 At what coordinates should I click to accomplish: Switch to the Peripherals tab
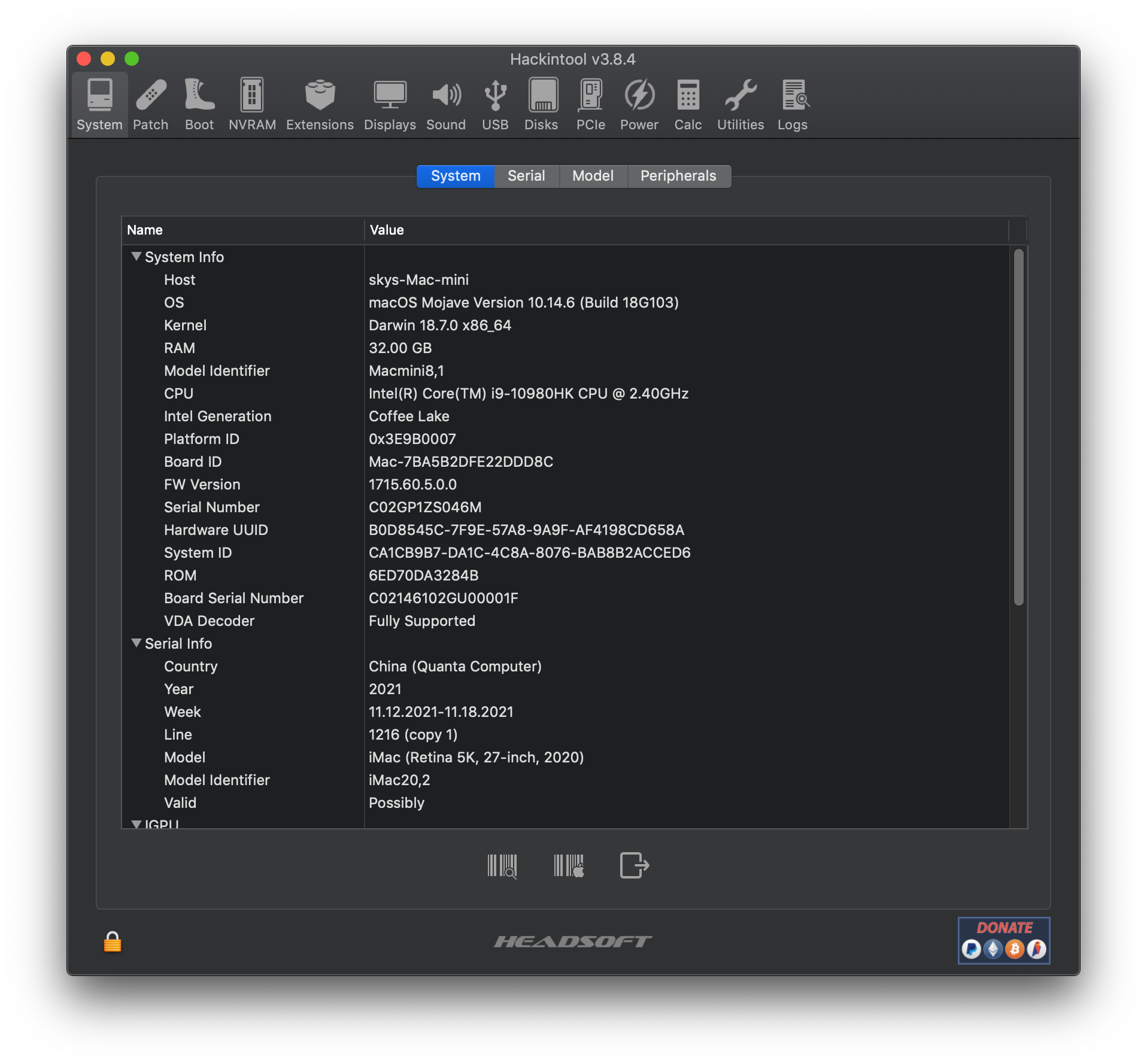coord(678,176)
